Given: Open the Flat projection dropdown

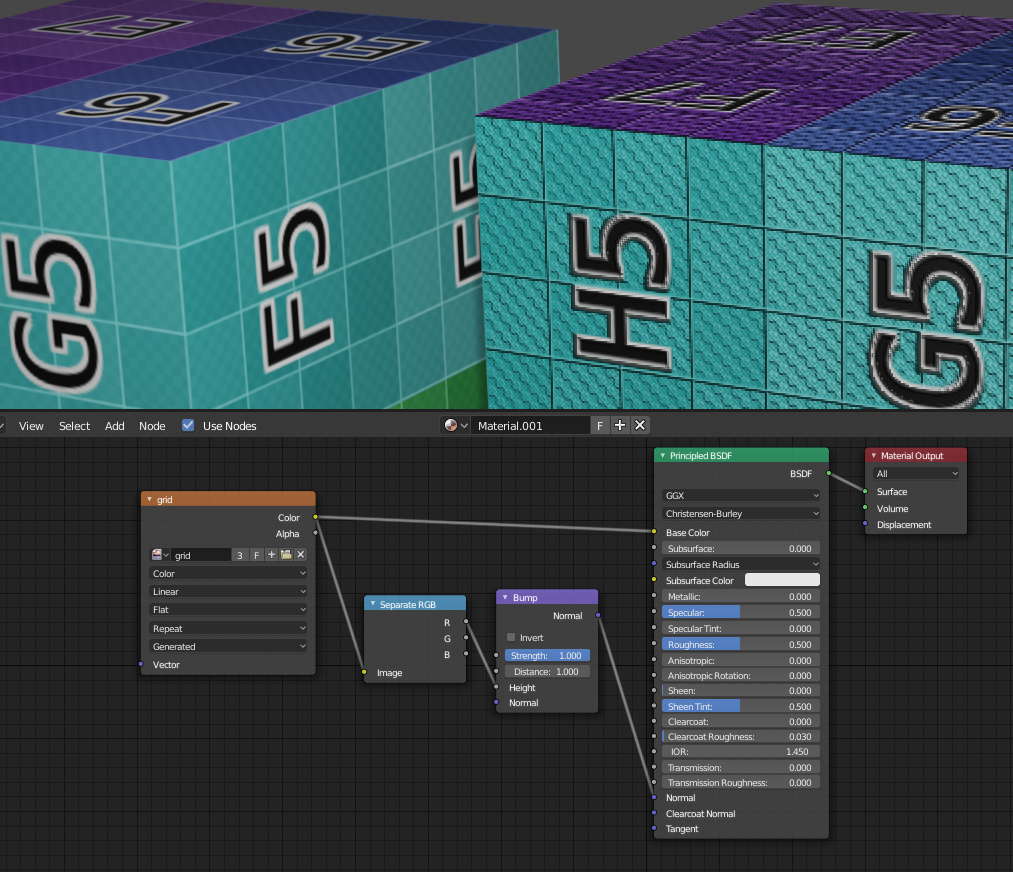Looking at the screenshot, I should pyautogui.click(x=228, y=610).
